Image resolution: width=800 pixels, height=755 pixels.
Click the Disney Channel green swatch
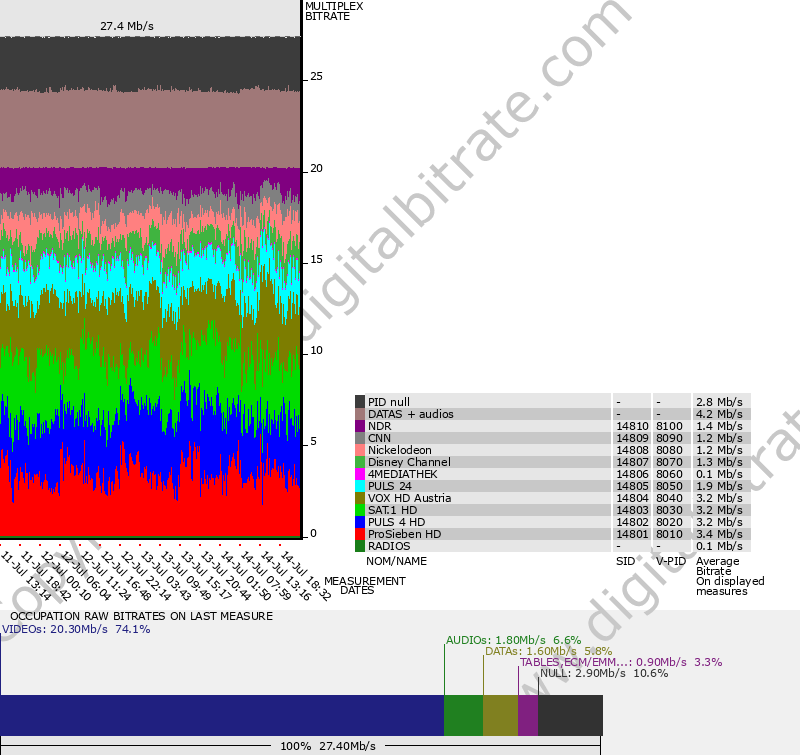(x=360, y=462)
